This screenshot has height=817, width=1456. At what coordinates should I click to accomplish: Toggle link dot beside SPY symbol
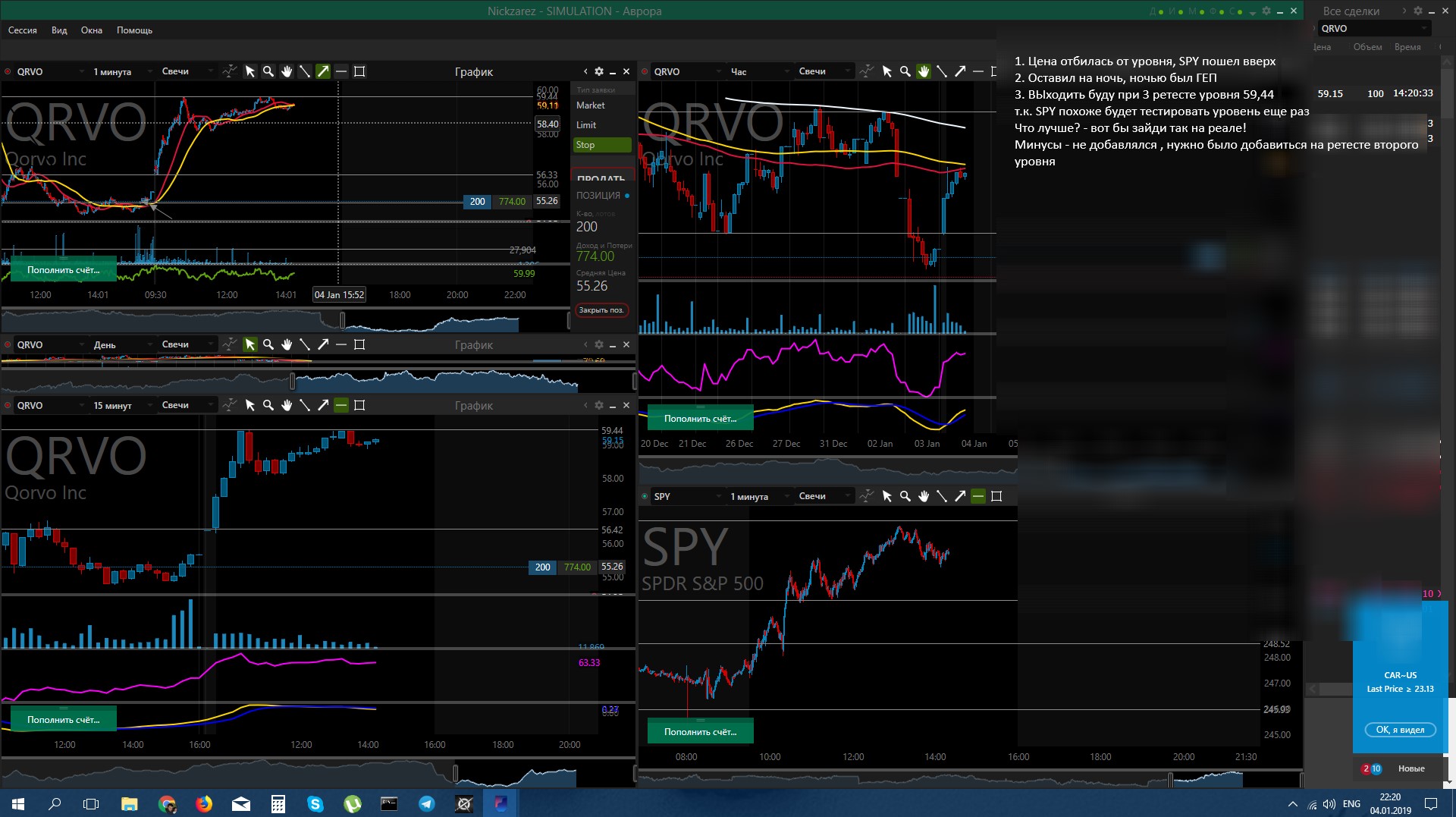645,496
